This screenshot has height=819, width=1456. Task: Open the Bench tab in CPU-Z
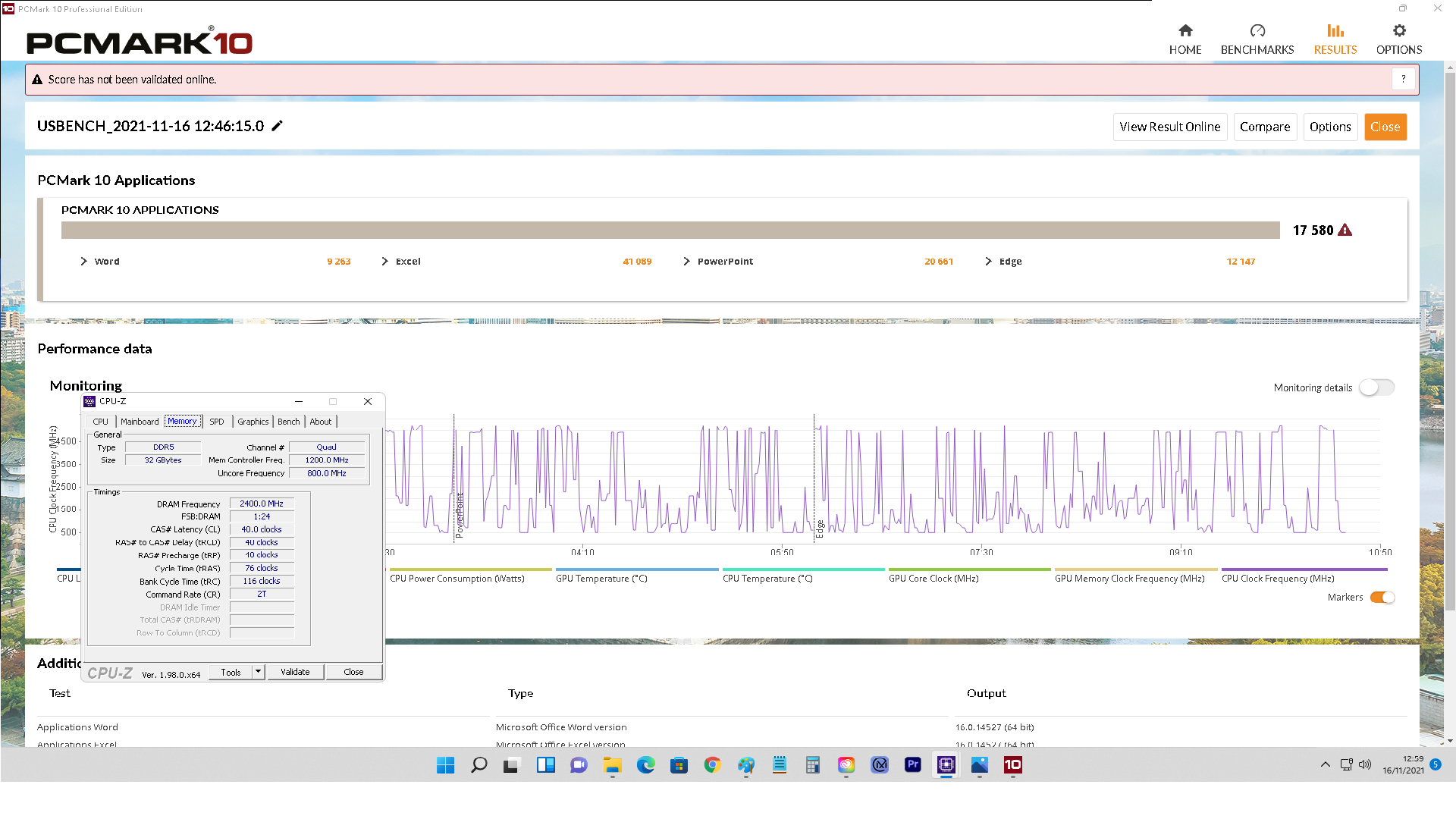coord(289,422)
